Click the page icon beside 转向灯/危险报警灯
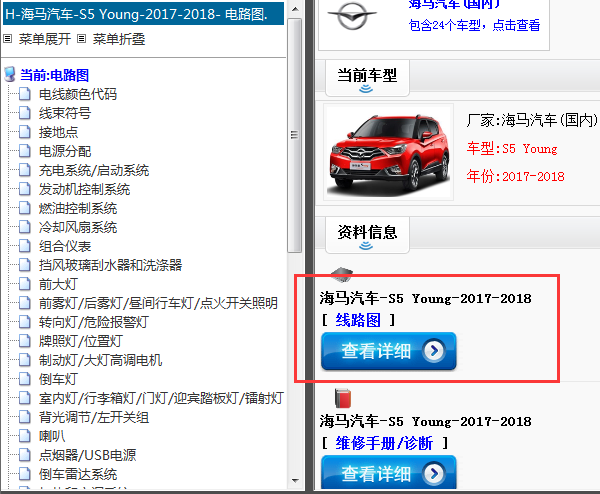 point(25,322)
